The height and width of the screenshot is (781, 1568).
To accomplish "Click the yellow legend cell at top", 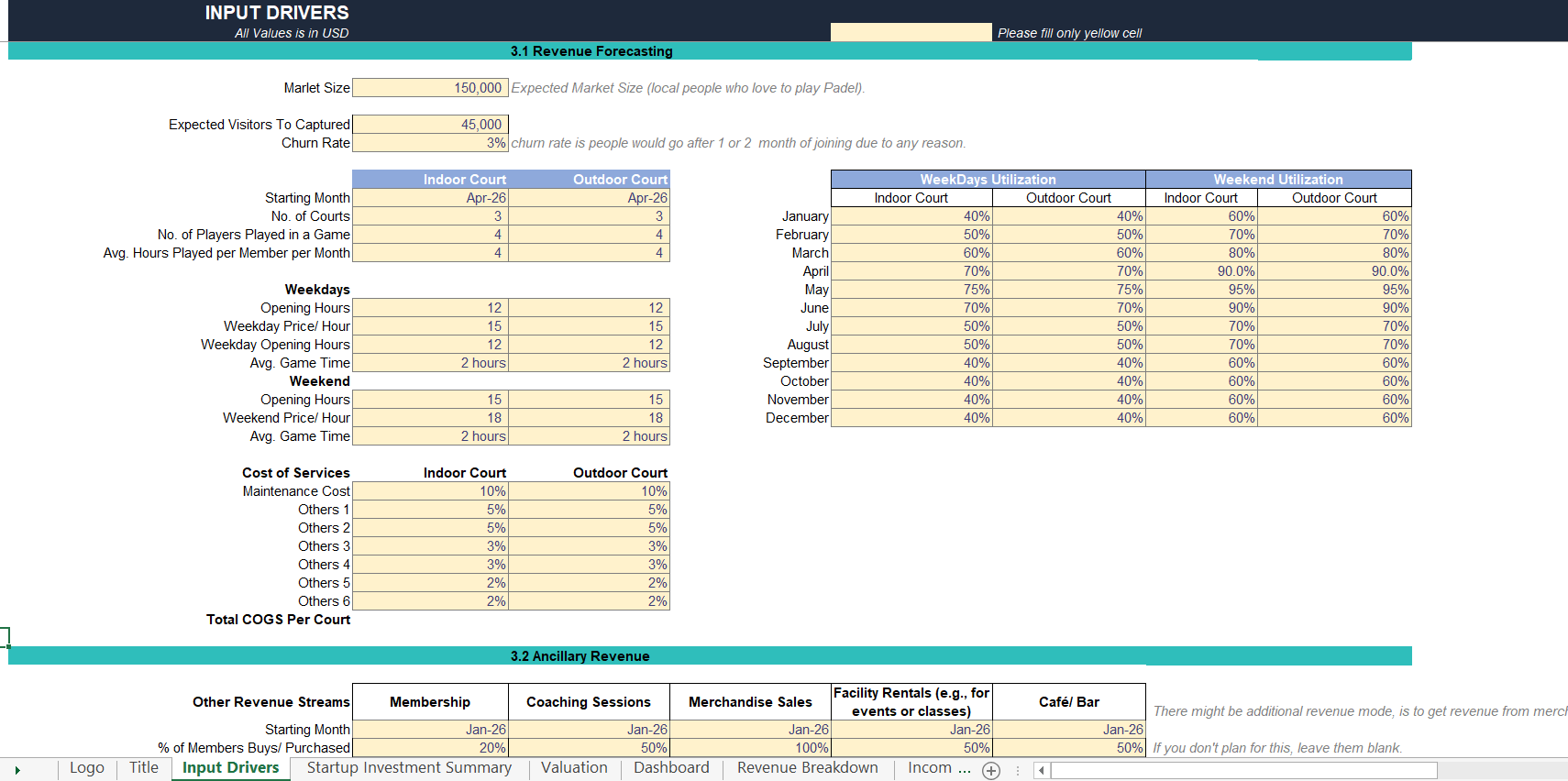I will point(911,32).
